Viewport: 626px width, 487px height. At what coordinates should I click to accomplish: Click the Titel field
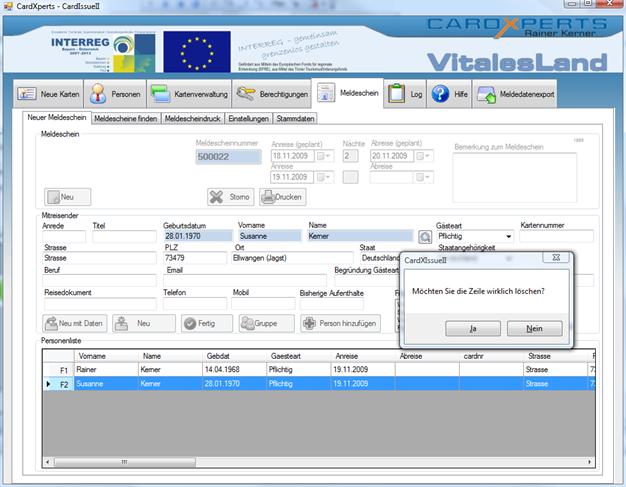pyautogui.click(x=124, y=236)
